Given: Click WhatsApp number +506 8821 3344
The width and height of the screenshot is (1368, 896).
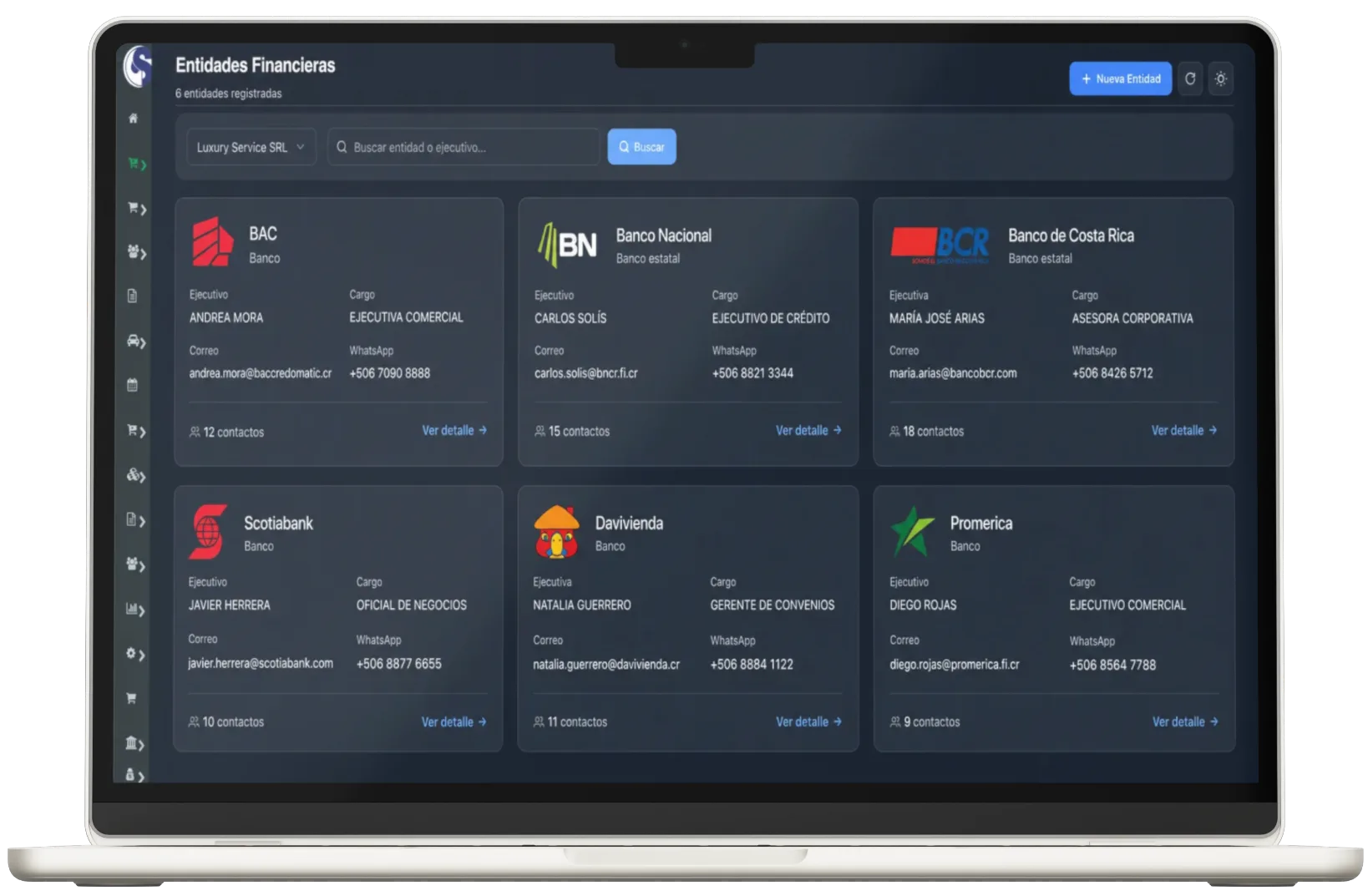Looking at the screenshot, I should pos(752,373).
